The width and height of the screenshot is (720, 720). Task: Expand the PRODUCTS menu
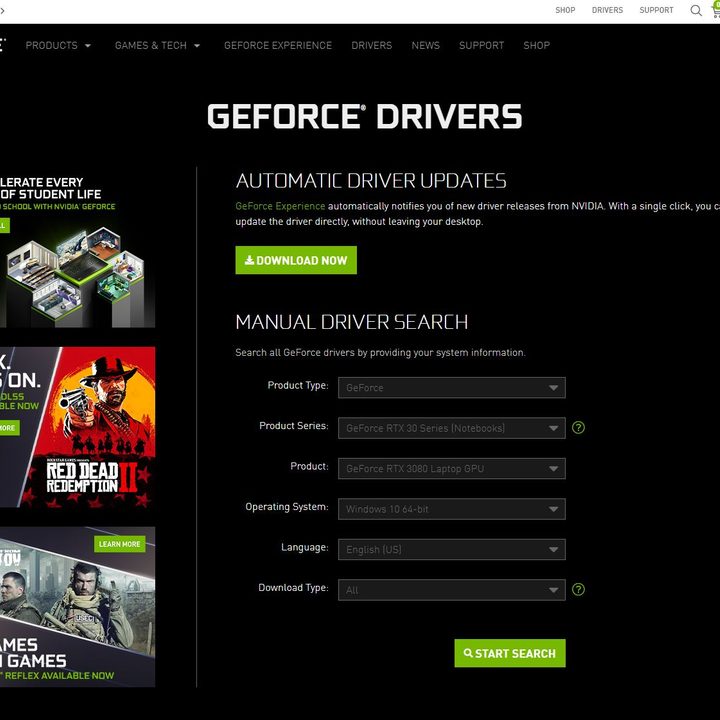click(58, 45)
